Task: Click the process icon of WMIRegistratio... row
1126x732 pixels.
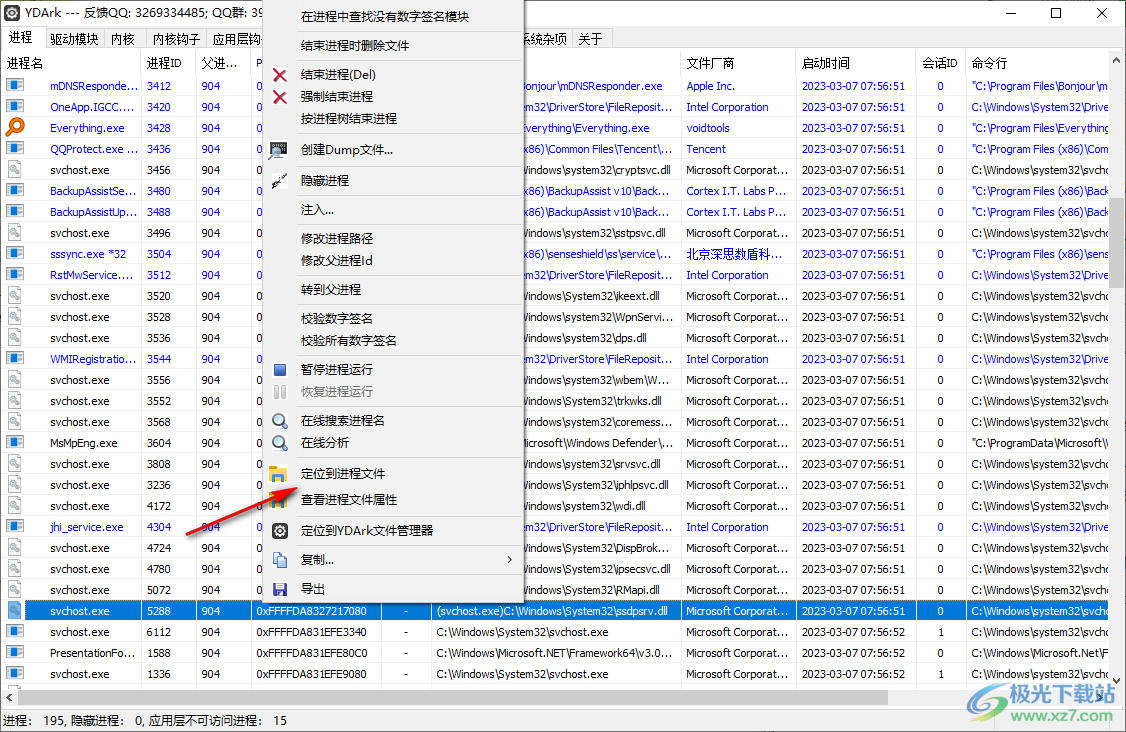Action: tap(15, 358)
